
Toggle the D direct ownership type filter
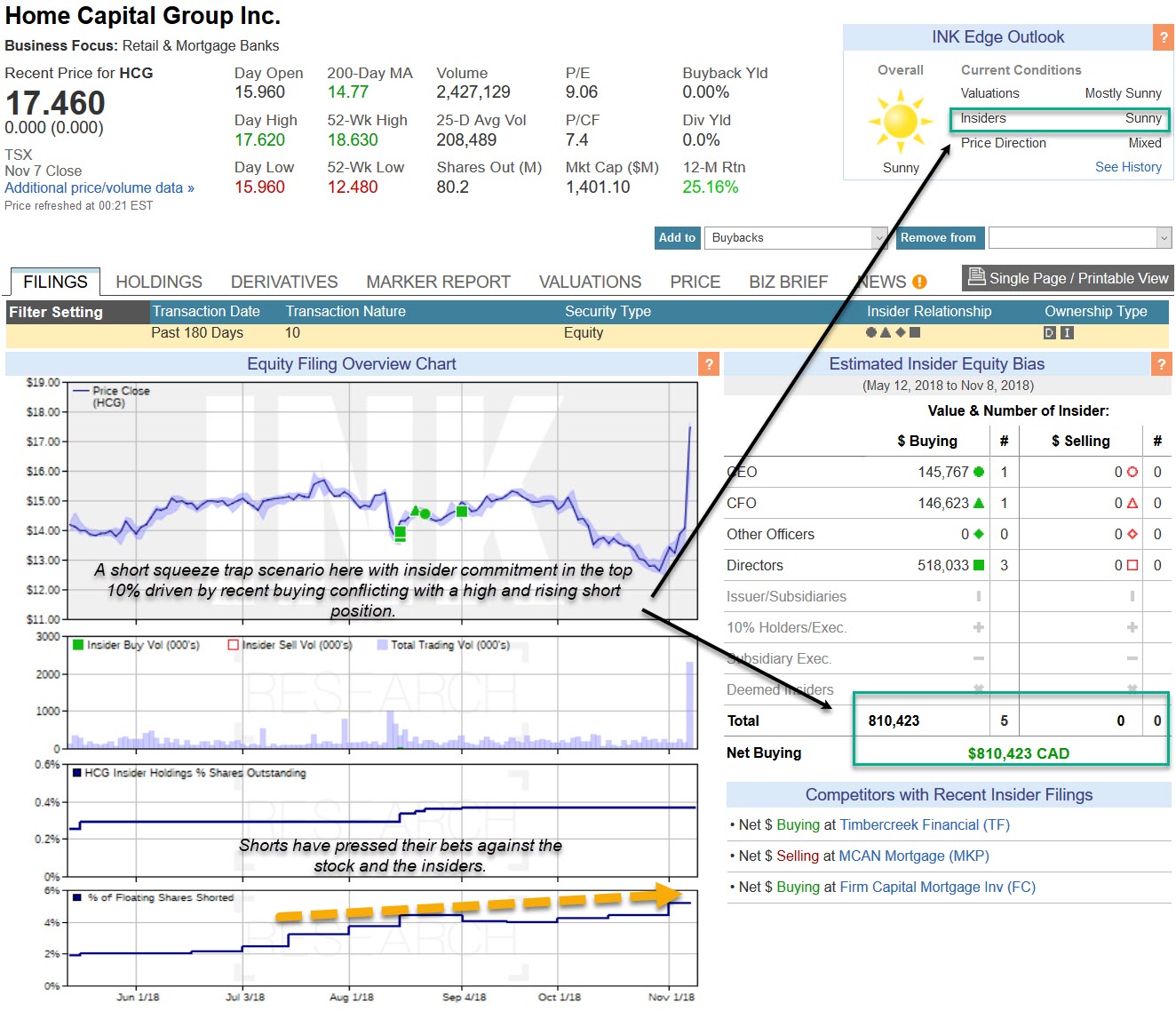tap(1050, 333)
